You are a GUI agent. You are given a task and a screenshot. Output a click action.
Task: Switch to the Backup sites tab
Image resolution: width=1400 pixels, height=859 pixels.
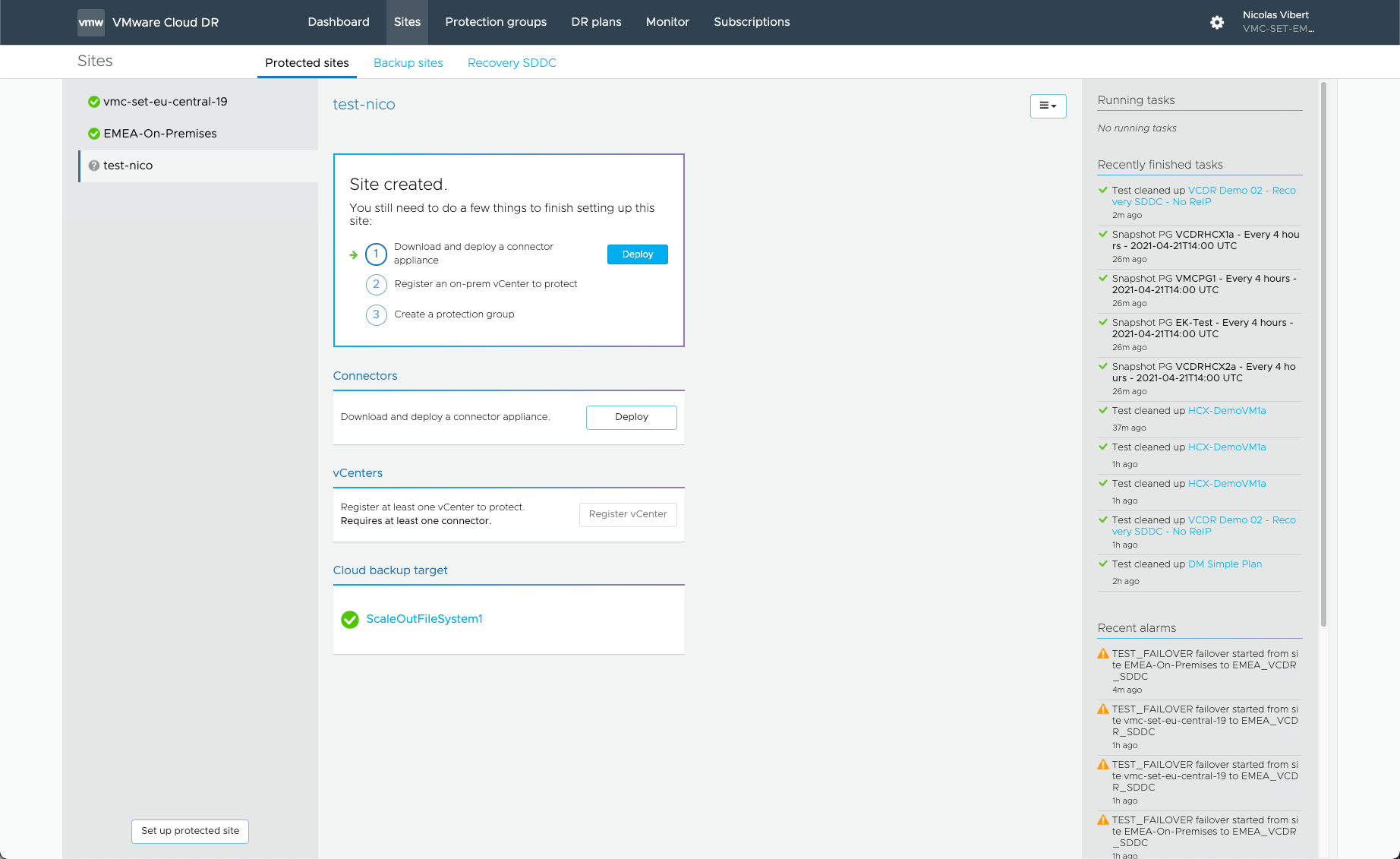[x=408, y=63]
